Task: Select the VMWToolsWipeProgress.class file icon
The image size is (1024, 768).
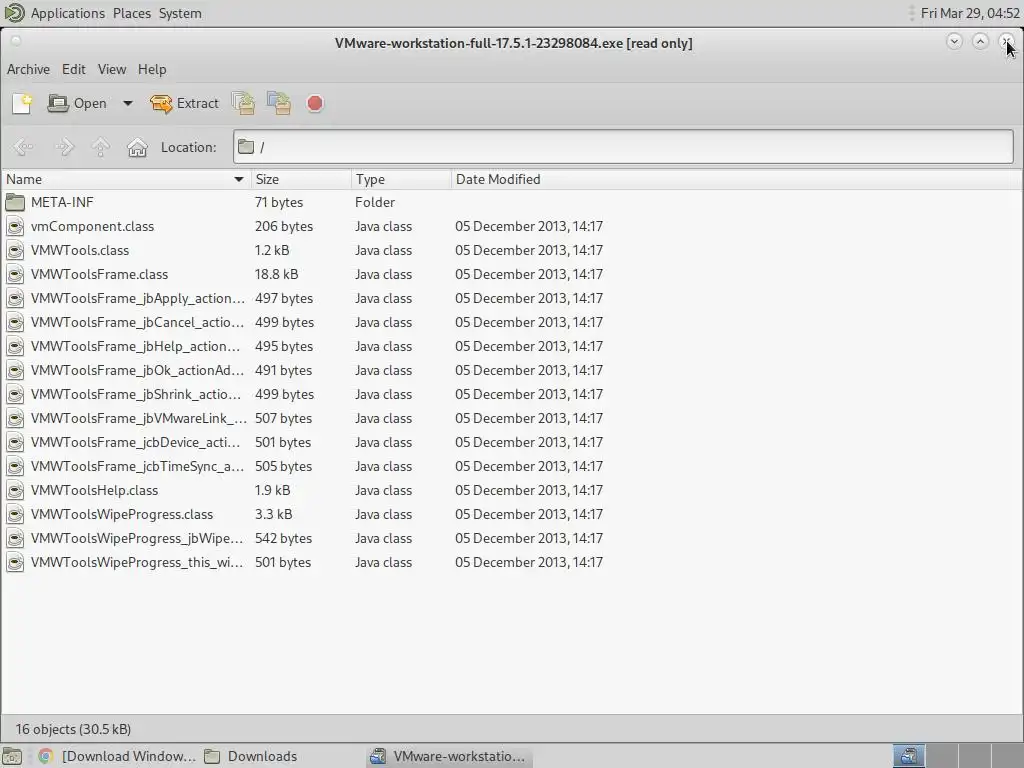Action: coord(15,515)
